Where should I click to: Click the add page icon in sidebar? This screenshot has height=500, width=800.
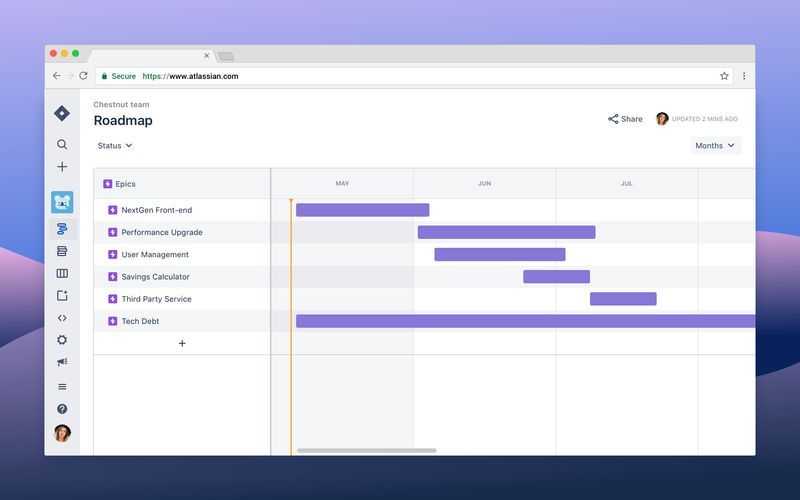coord(62,295)
